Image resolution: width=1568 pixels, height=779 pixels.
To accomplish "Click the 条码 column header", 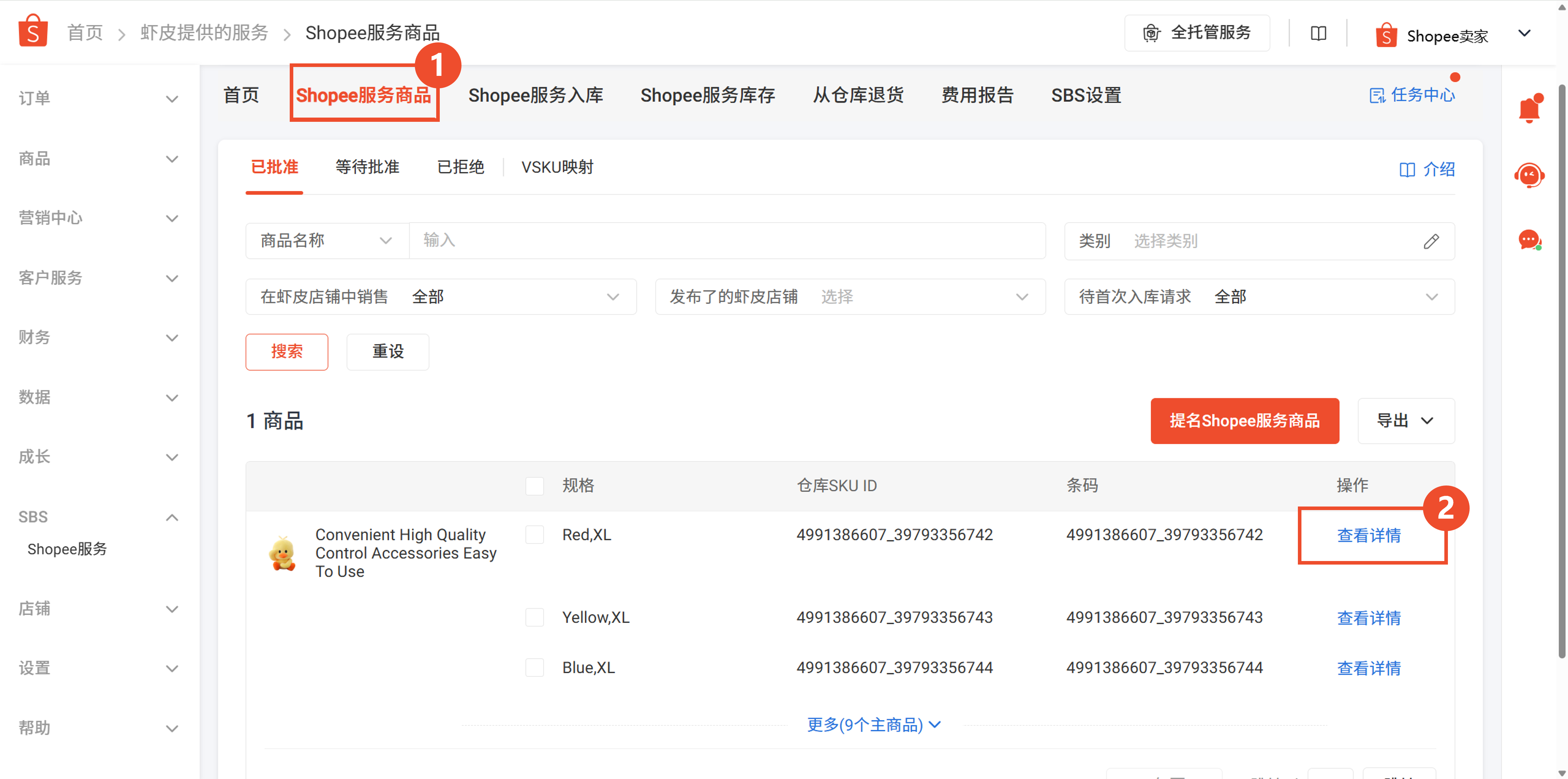I will [1082, 485].
